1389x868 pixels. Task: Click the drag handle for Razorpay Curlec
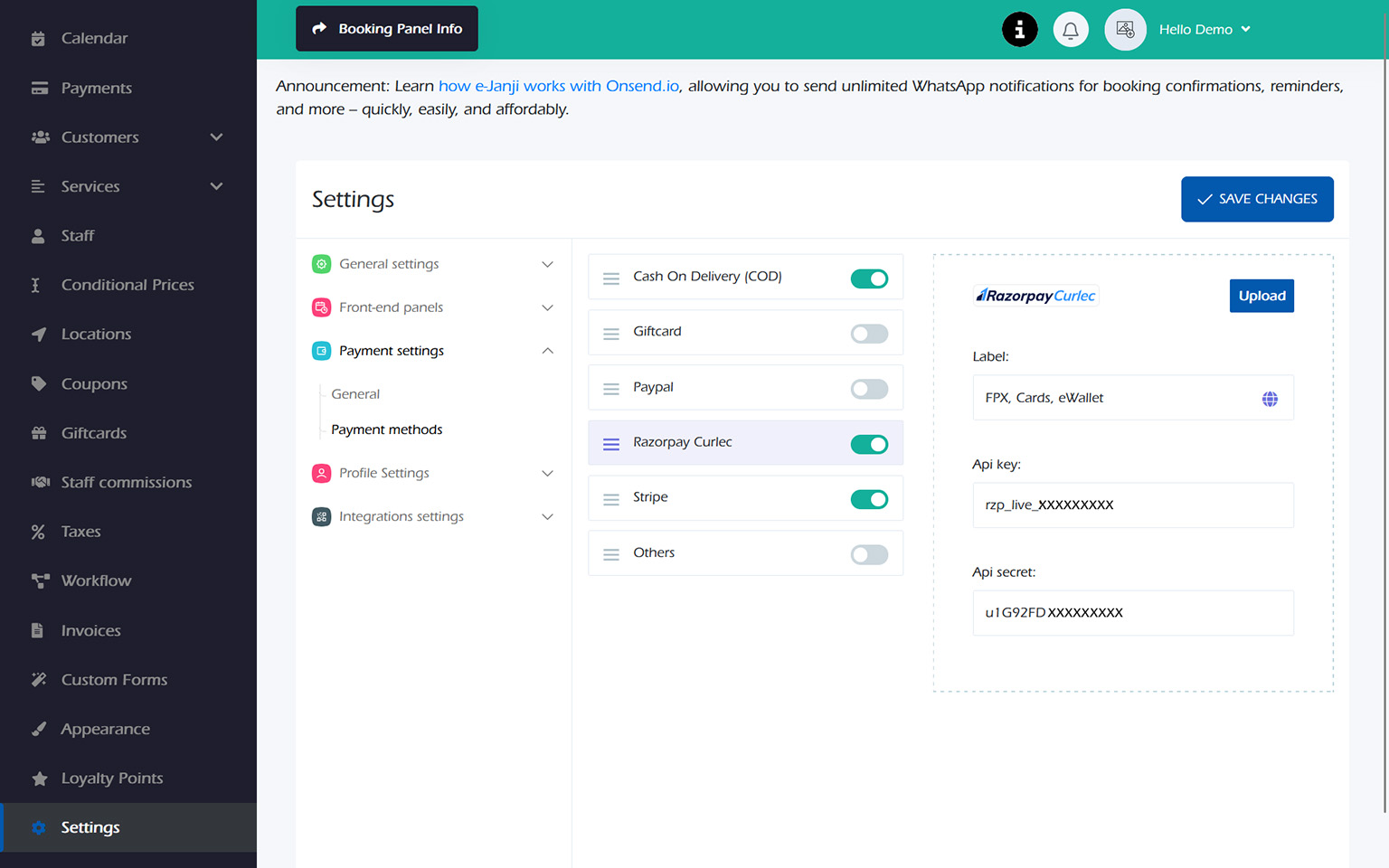pos(611,444)
